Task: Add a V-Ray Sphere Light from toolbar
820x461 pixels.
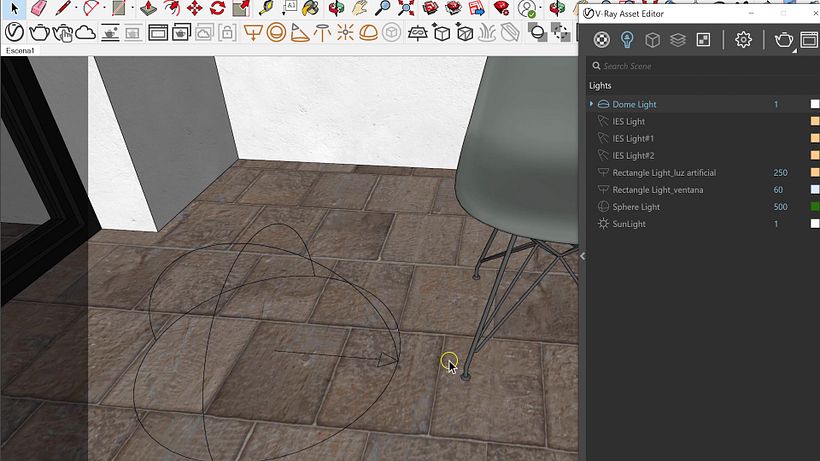Action: [x=276, y=32]
